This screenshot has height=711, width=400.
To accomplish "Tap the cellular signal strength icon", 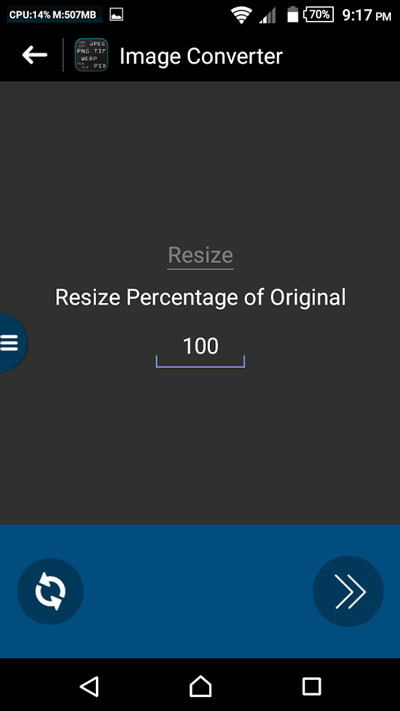I will coord(268,16).
